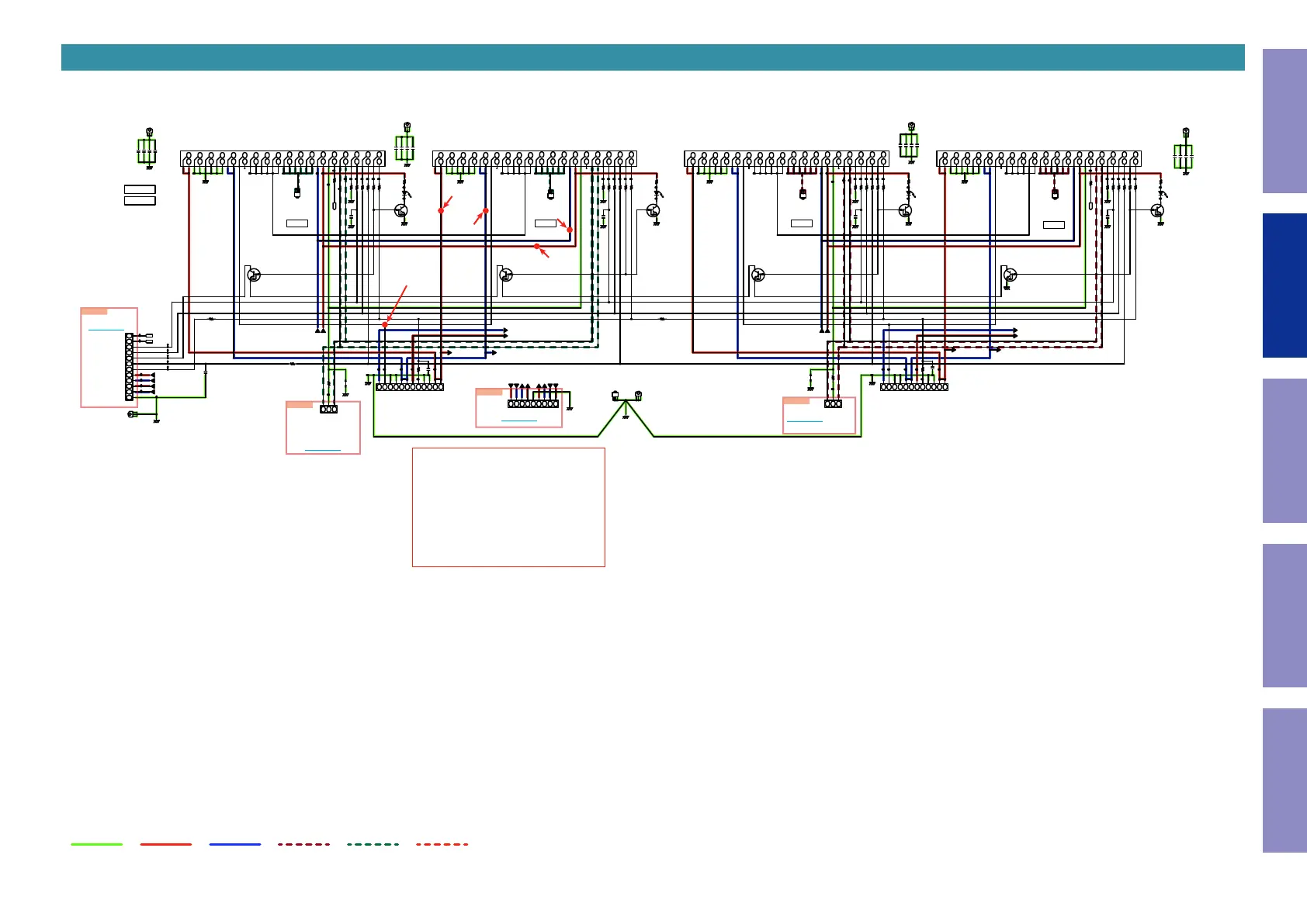Select the rightmost long connector strip at the top
Viewport: 1307px width, 924px height.
tap(1038, 158)
